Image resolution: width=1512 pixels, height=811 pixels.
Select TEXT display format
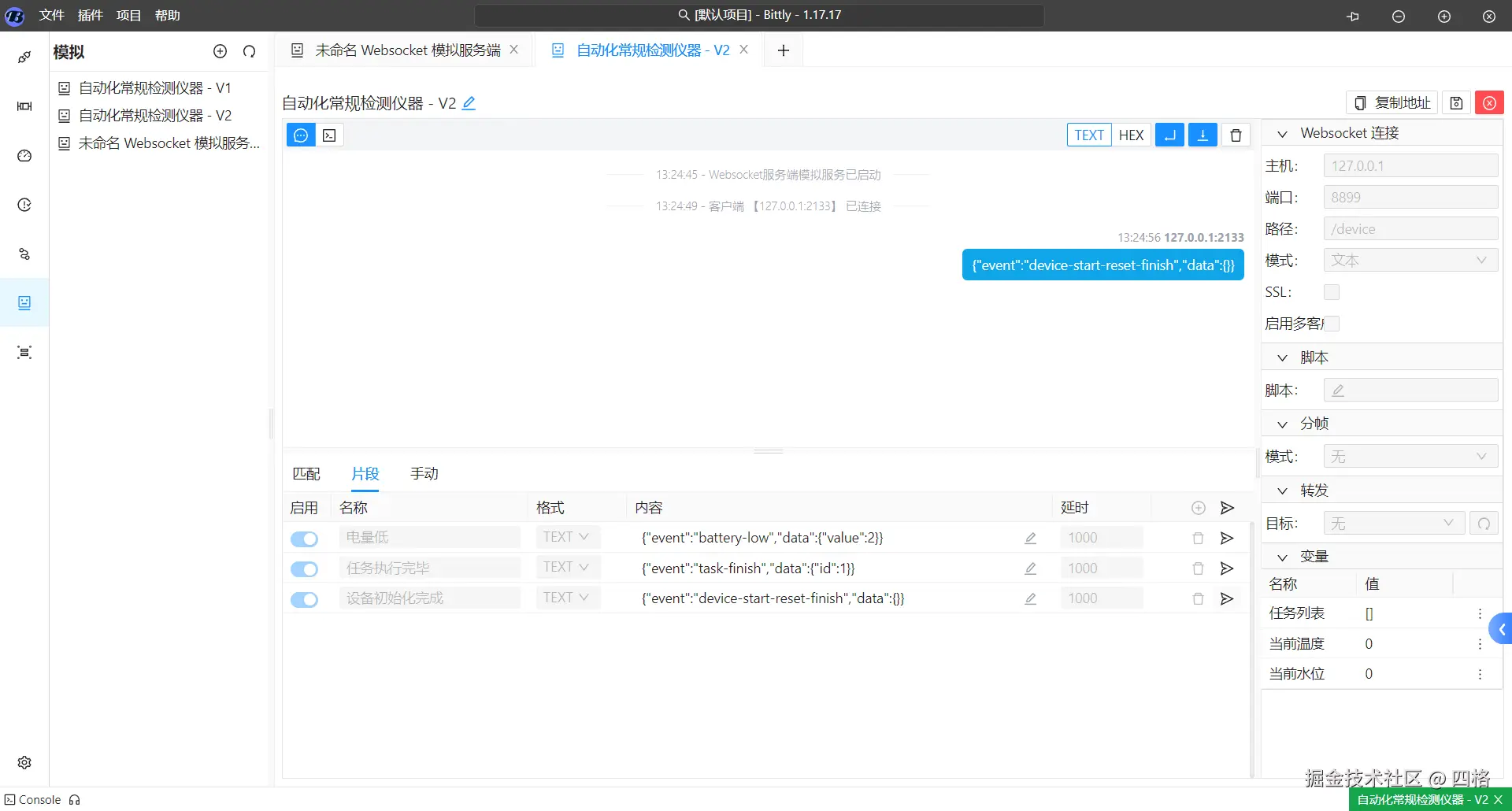tap(1089, 135)
